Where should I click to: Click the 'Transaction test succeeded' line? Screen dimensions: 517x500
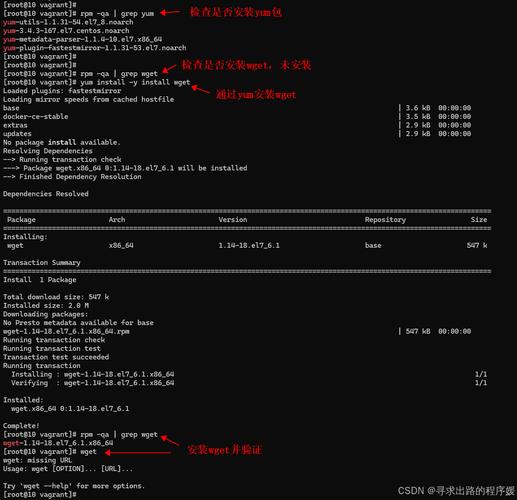coord(56,357)
